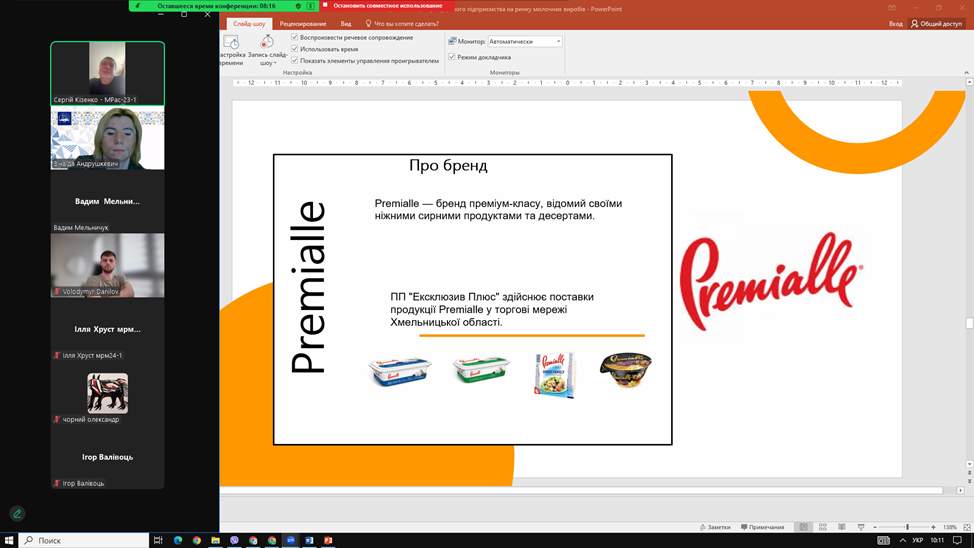Open the Windows Start menu

[9, 540]
